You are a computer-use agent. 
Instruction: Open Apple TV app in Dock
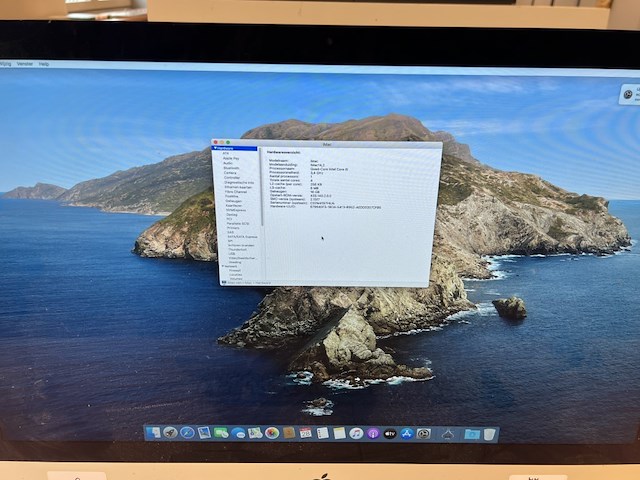point(390,433)
